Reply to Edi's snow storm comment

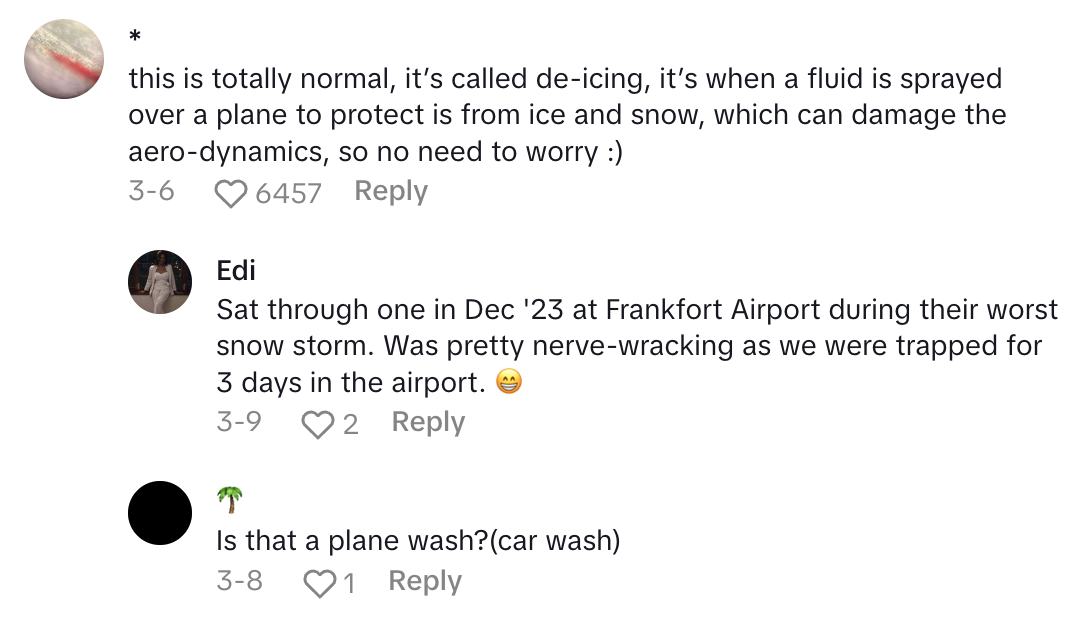427,422
